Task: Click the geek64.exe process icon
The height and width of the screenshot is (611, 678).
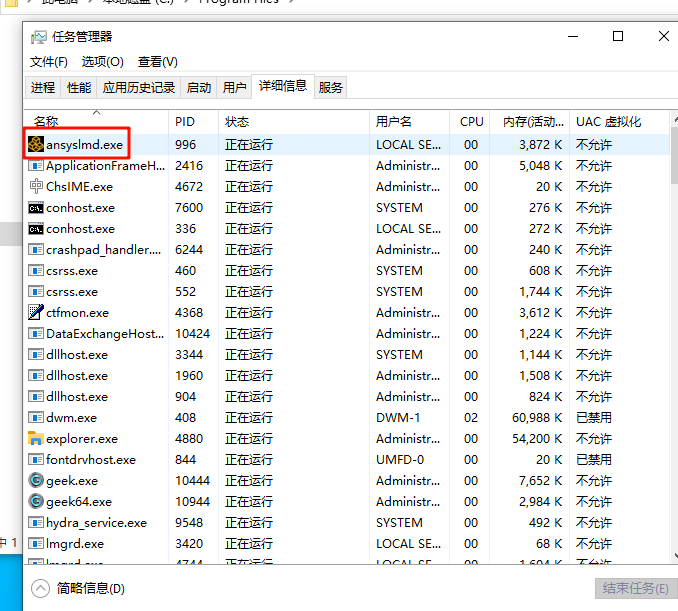Action: [36, 501]
